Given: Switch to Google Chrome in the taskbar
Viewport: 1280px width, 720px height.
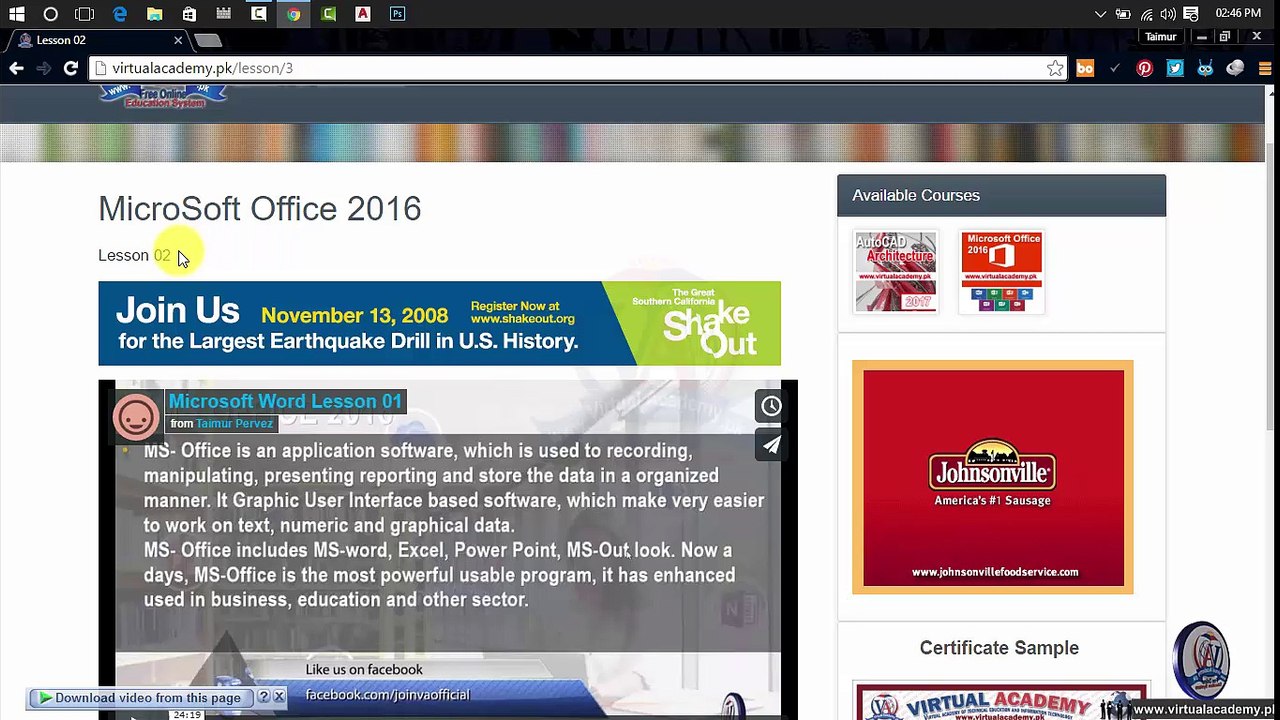Looking at the screenshot, I should pos(293,14).
